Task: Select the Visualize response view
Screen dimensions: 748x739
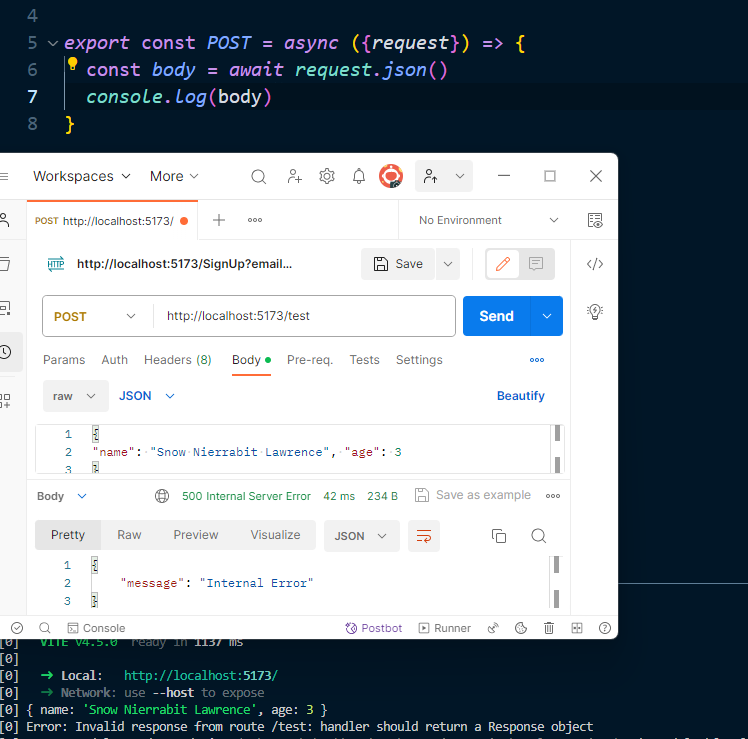Action: 275,535
